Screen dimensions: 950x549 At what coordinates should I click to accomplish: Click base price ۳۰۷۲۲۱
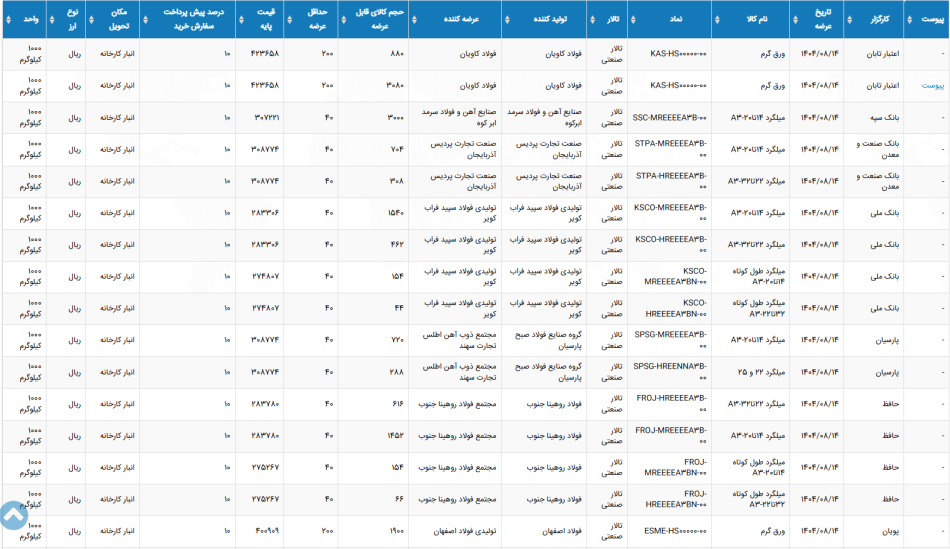pyautogui.click(x=265, y=118)
